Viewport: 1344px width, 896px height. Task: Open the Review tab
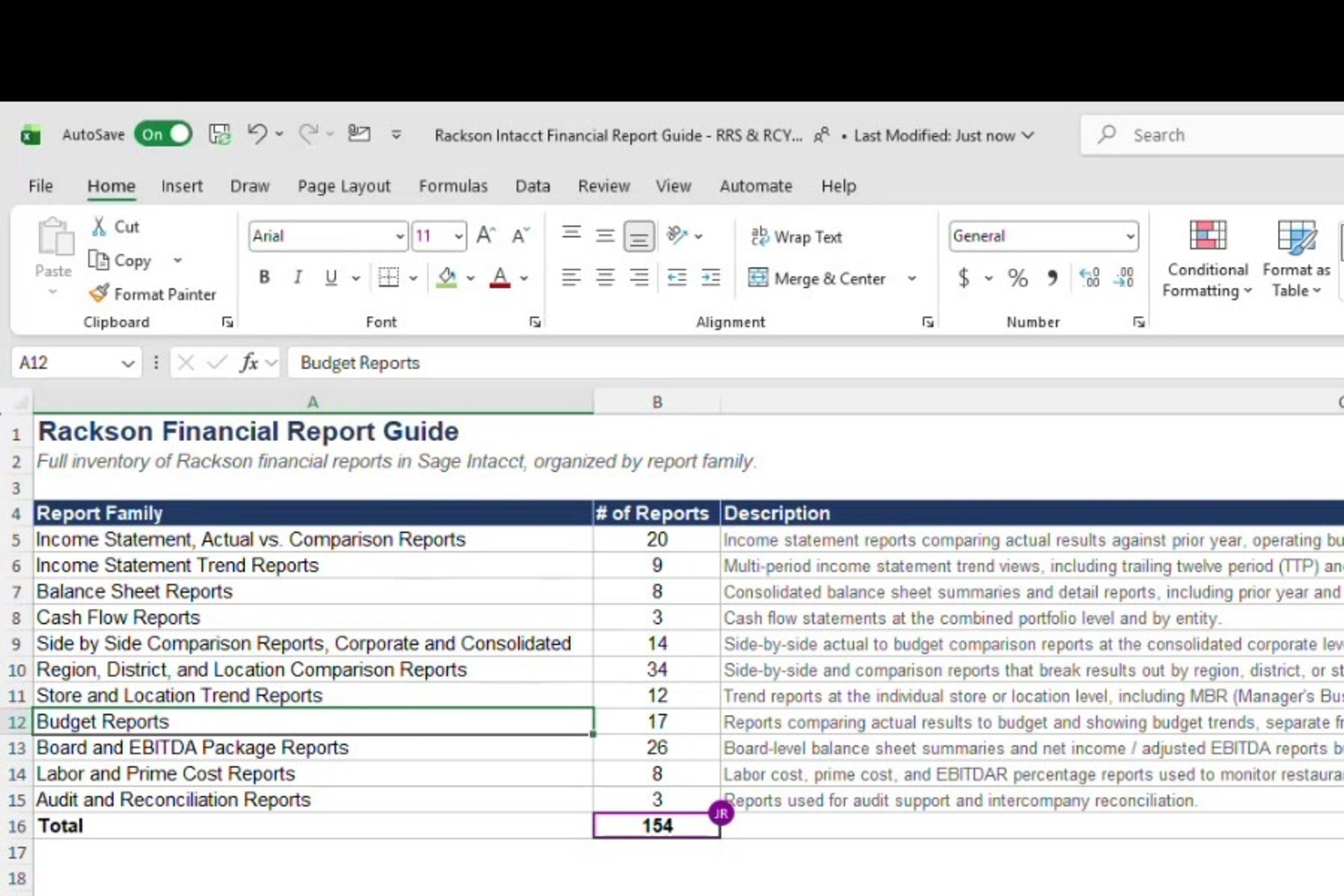pos(603,185)
